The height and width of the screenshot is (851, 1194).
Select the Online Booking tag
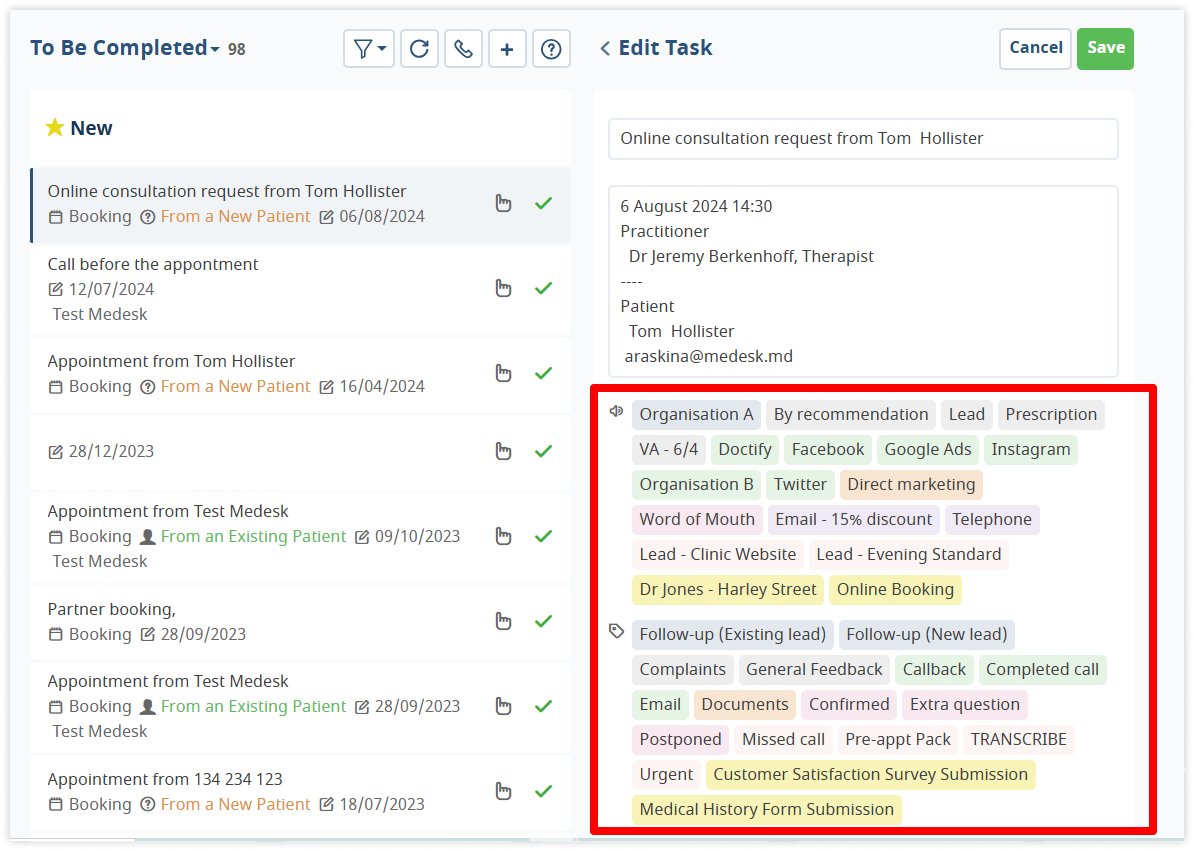[x=895, y=590]
